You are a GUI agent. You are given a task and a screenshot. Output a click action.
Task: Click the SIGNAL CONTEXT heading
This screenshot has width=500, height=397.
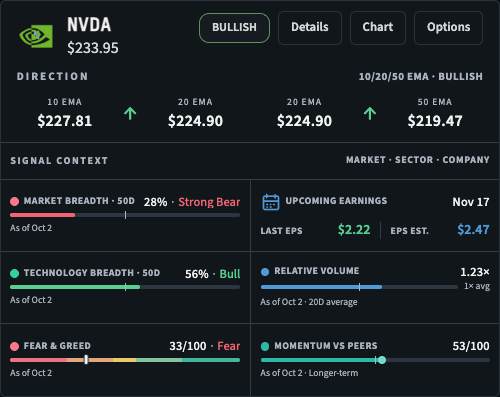pyautogui.click(x=59, y=161)
